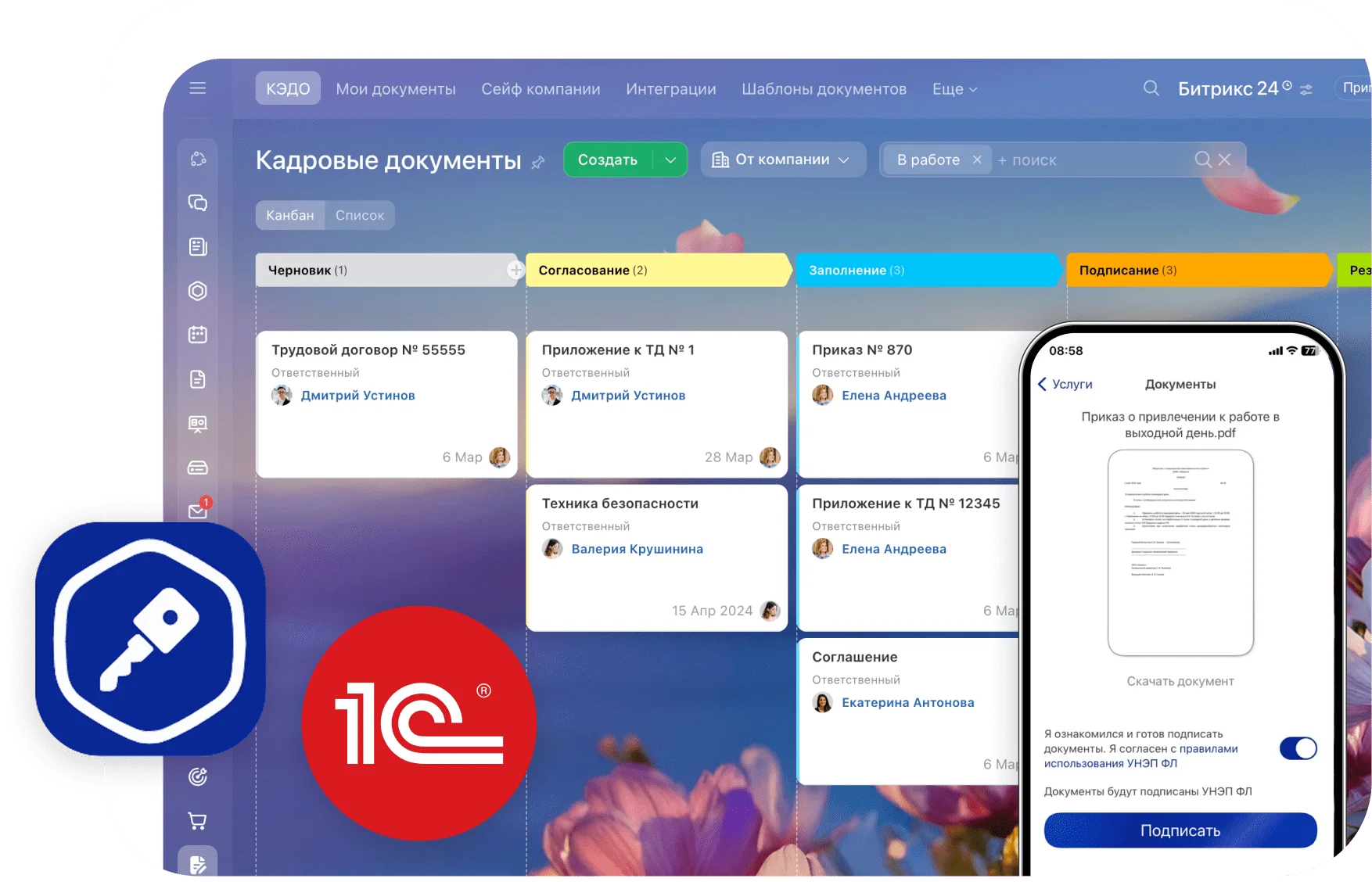Open the shopping cart sidebar icon

point(198,821)
